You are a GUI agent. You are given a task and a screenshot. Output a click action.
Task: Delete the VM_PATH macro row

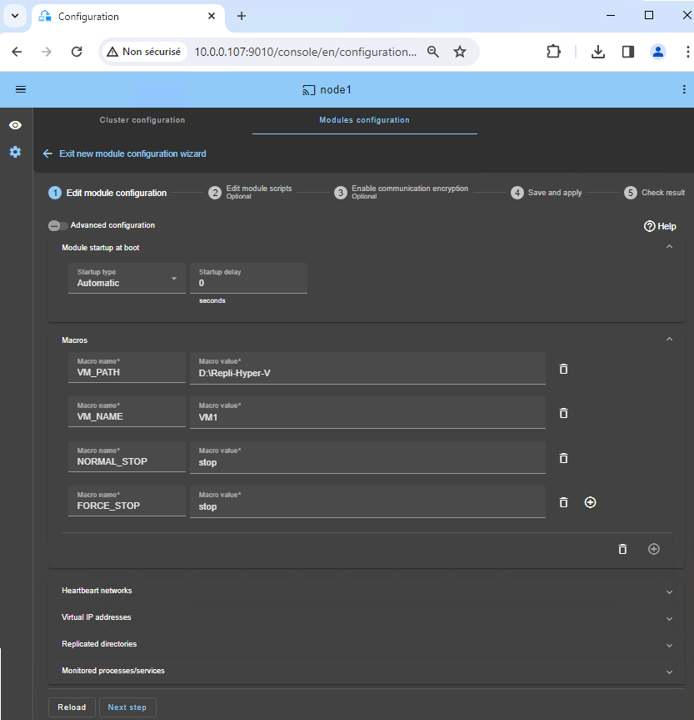(563, 369)
